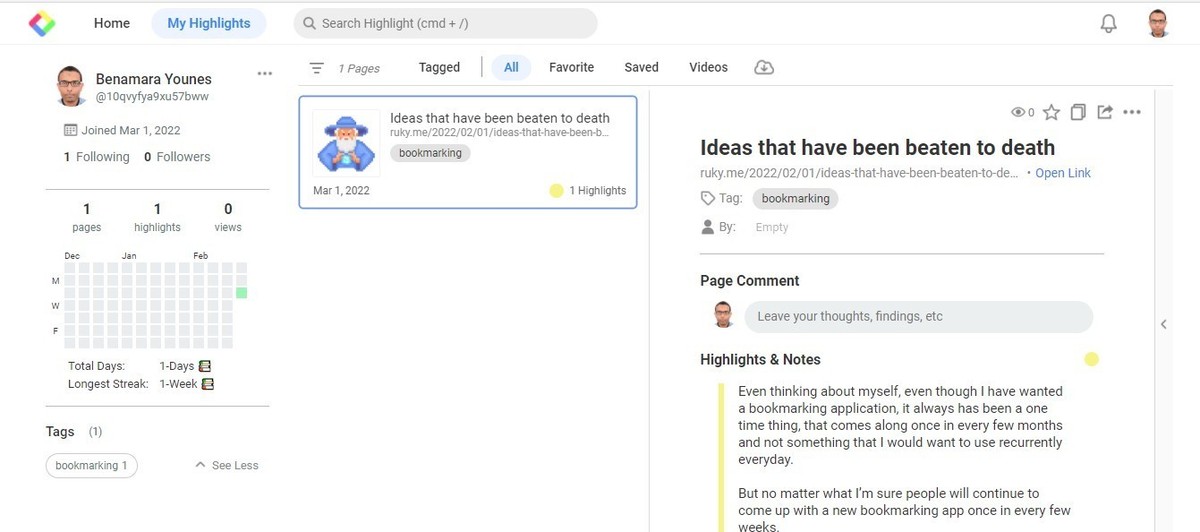
Task: Click the share/export icon
Action: point(1105,112)
